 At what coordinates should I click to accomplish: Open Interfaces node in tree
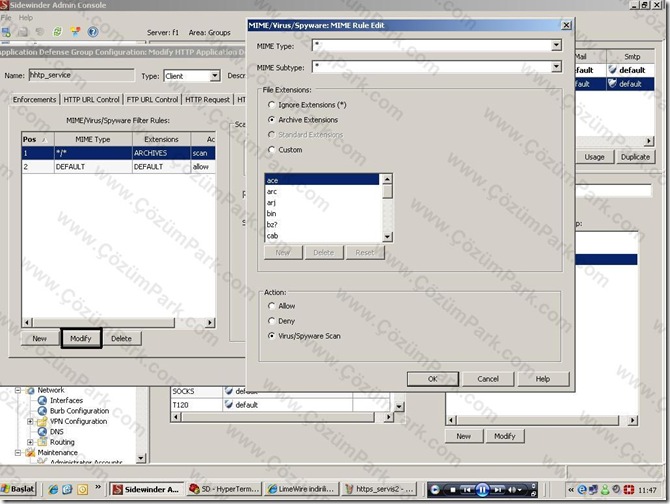pyautogui.click(x=66, y=400)
